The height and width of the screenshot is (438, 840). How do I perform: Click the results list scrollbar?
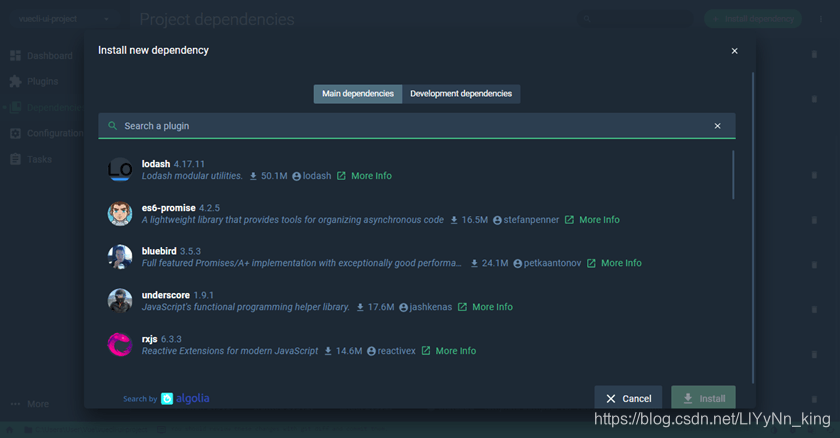(x=733, y=175)
